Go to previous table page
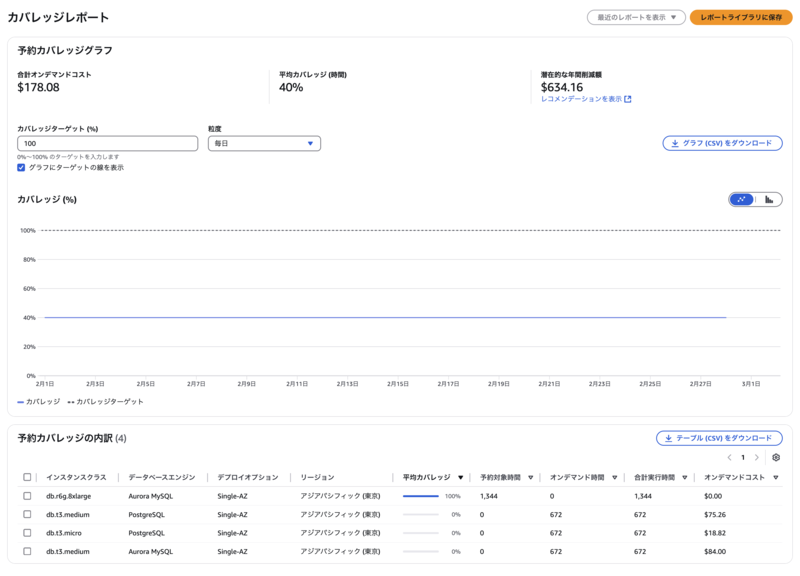 (x=729, y=457)
